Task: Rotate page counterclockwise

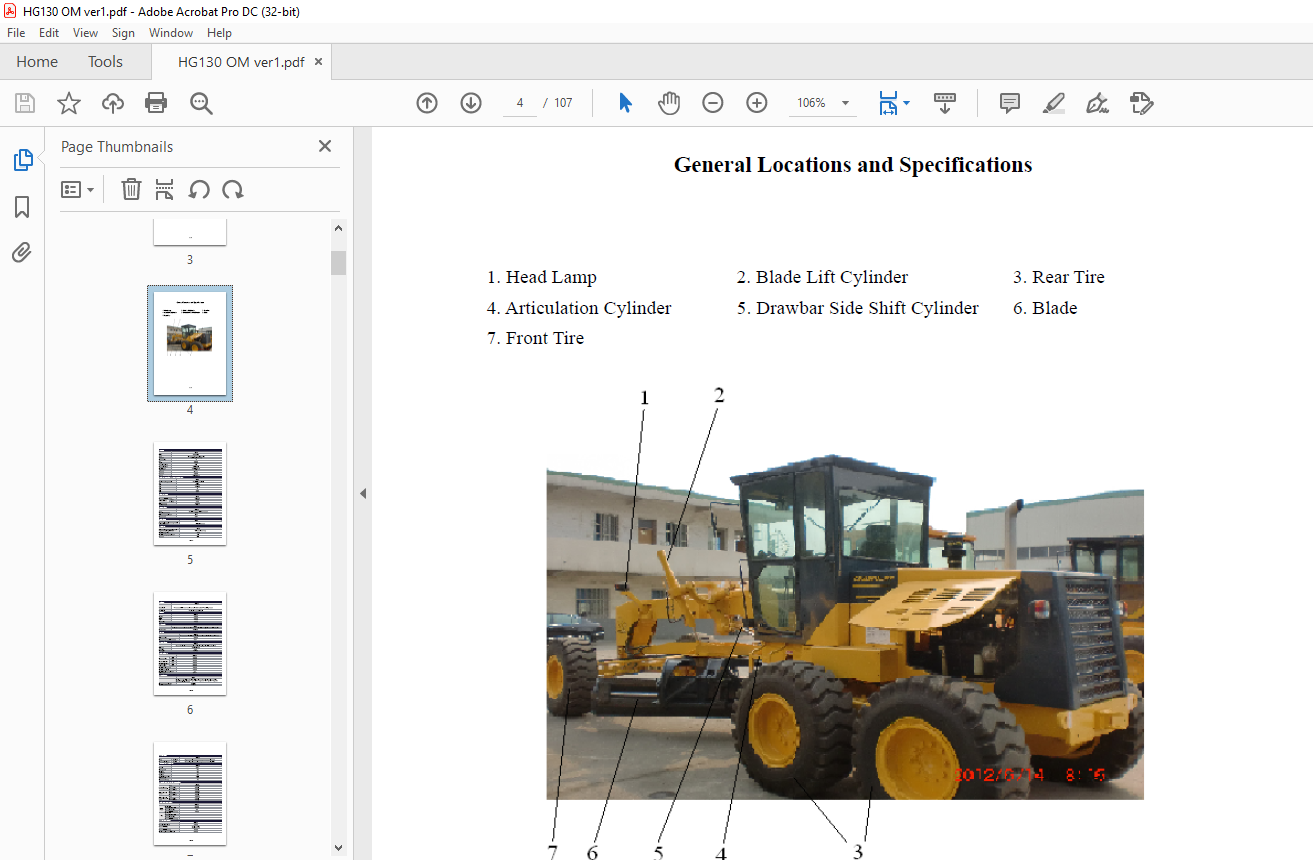Action: (x=199, y=189)
